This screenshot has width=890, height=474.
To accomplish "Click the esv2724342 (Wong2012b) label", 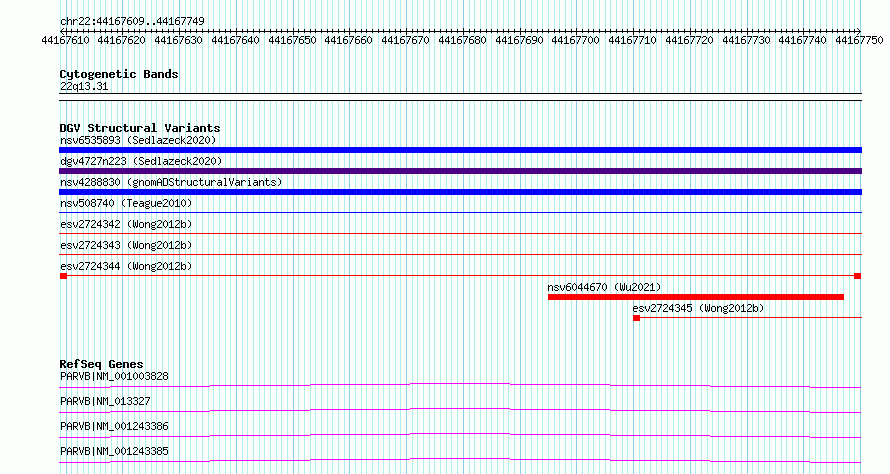I will [x=126, y=224].
